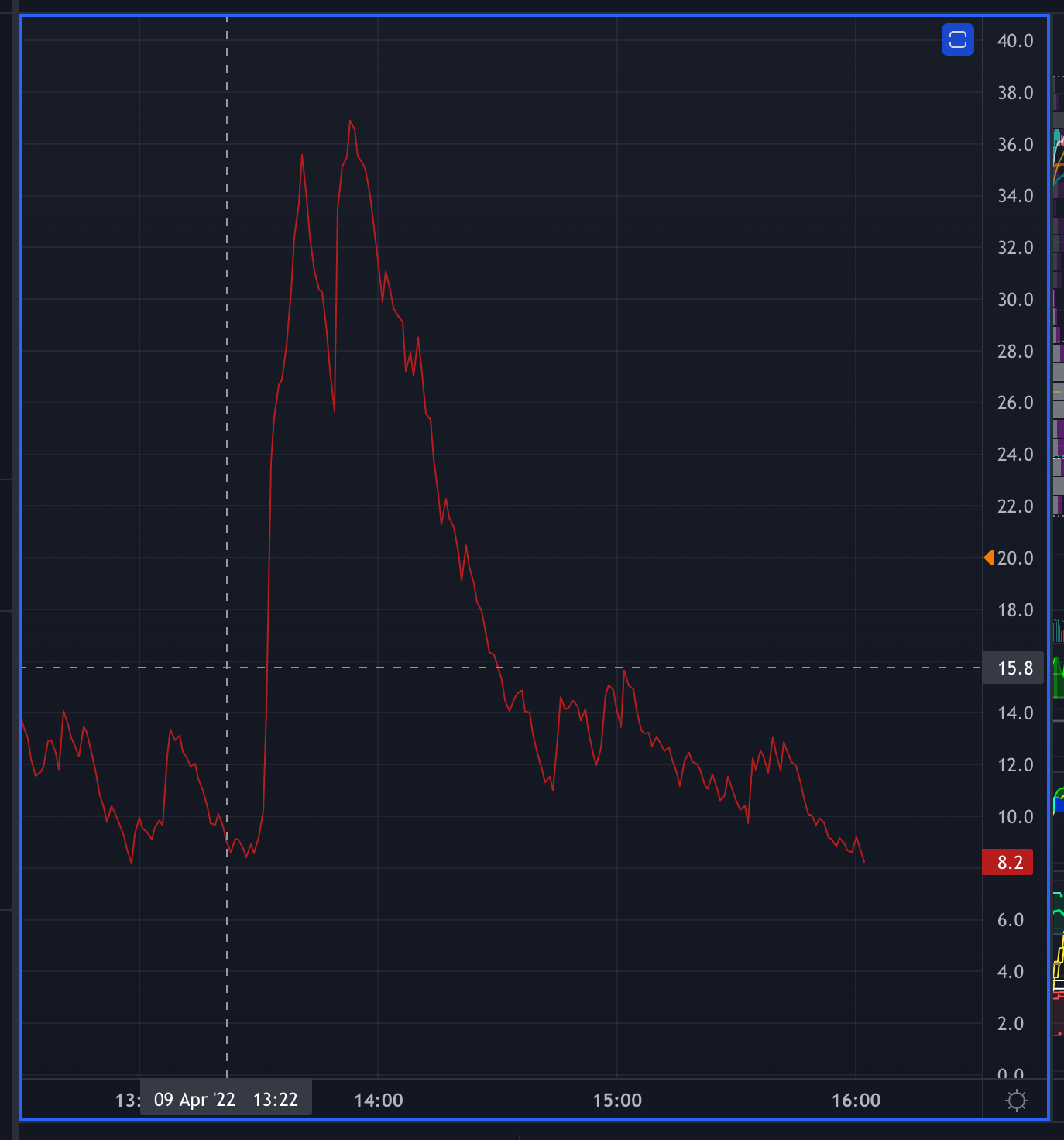Image resolution: width=1064 pixels, height=1140 pixels.
Task: Click the 12.0 price scale label
Action: coord(1015,765)
